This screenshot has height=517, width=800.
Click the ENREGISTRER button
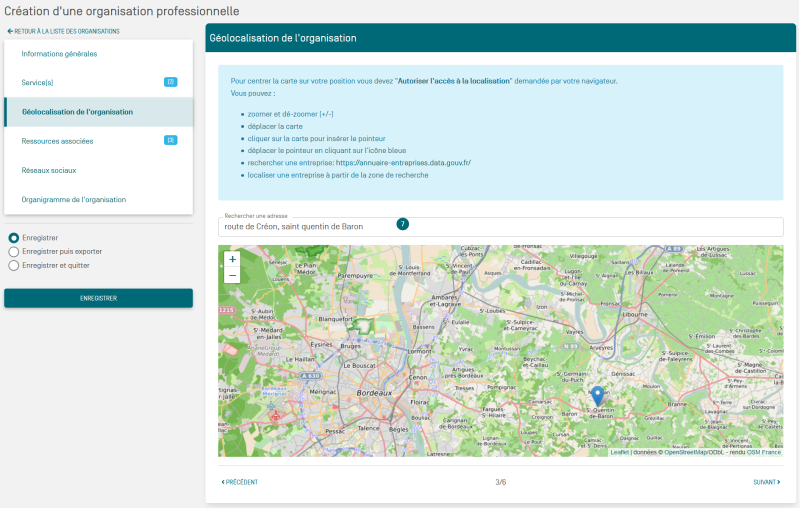[x=98, y=298]
